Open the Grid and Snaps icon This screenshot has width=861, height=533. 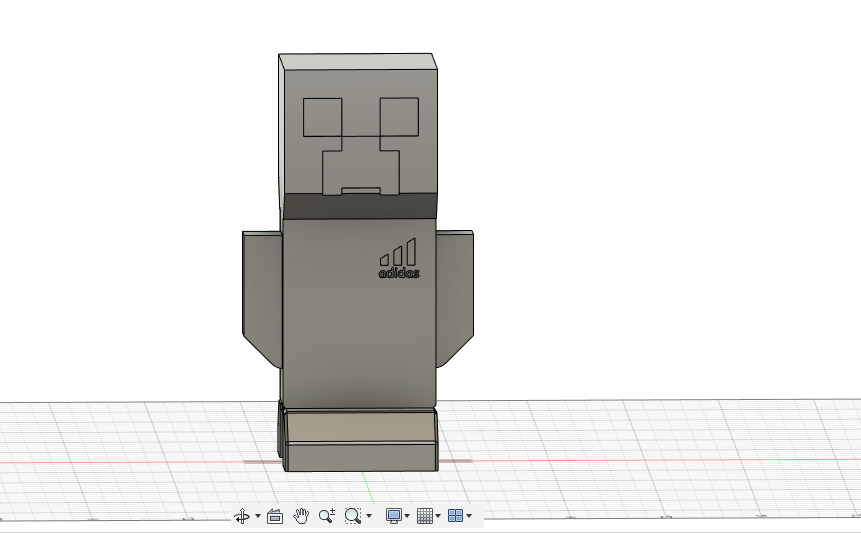425,516
